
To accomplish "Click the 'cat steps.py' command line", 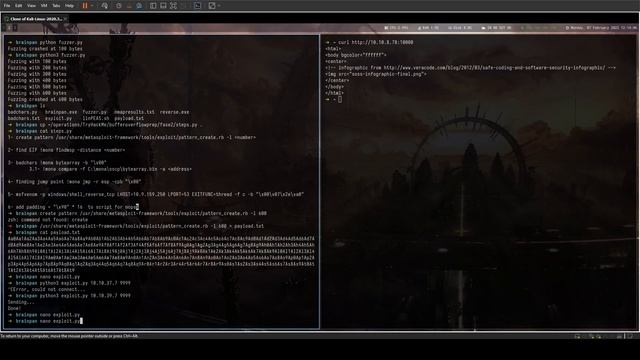I will [40, 131].
